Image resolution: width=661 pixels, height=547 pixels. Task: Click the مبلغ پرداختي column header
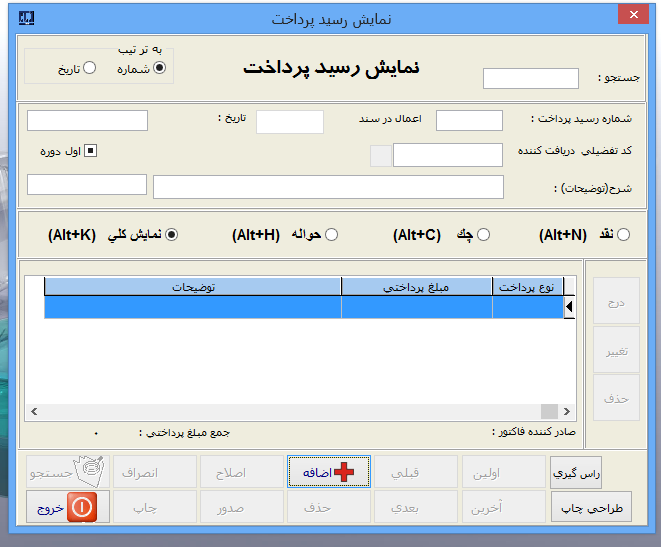point(416,287)
